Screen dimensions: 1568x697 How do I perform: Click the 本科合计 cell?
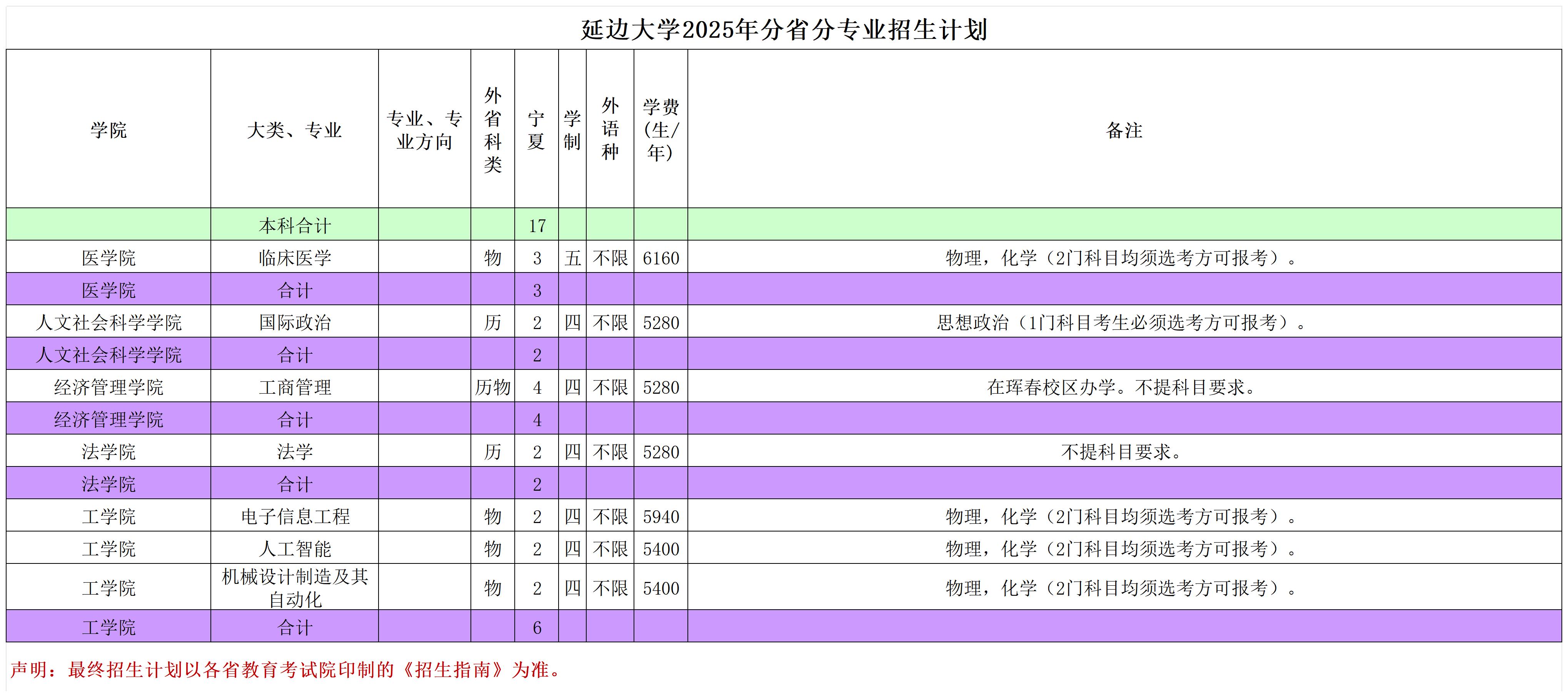(295, 225)
